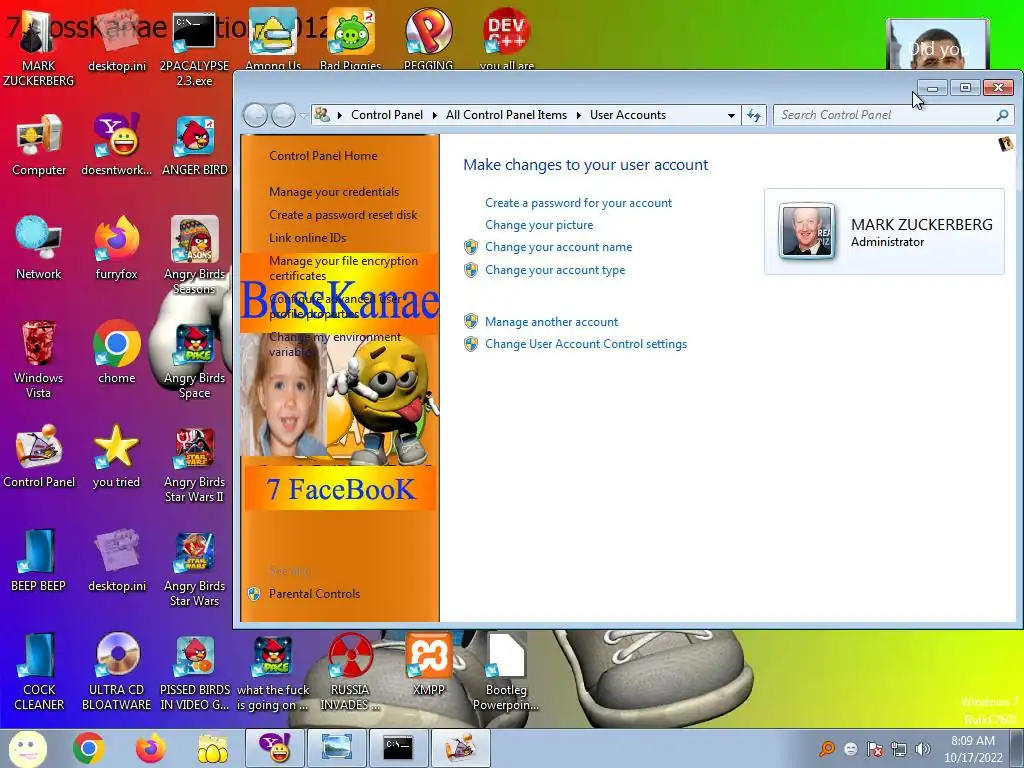
Task: Expand the address bar history dropdown arrow
Action: coord(731,116)
